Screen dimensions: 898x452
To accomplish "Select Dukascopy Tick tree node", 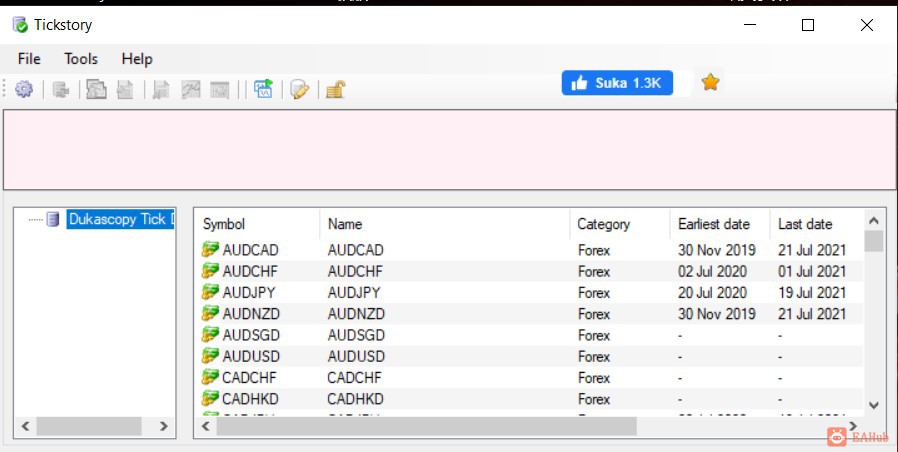I will (120, 219).
